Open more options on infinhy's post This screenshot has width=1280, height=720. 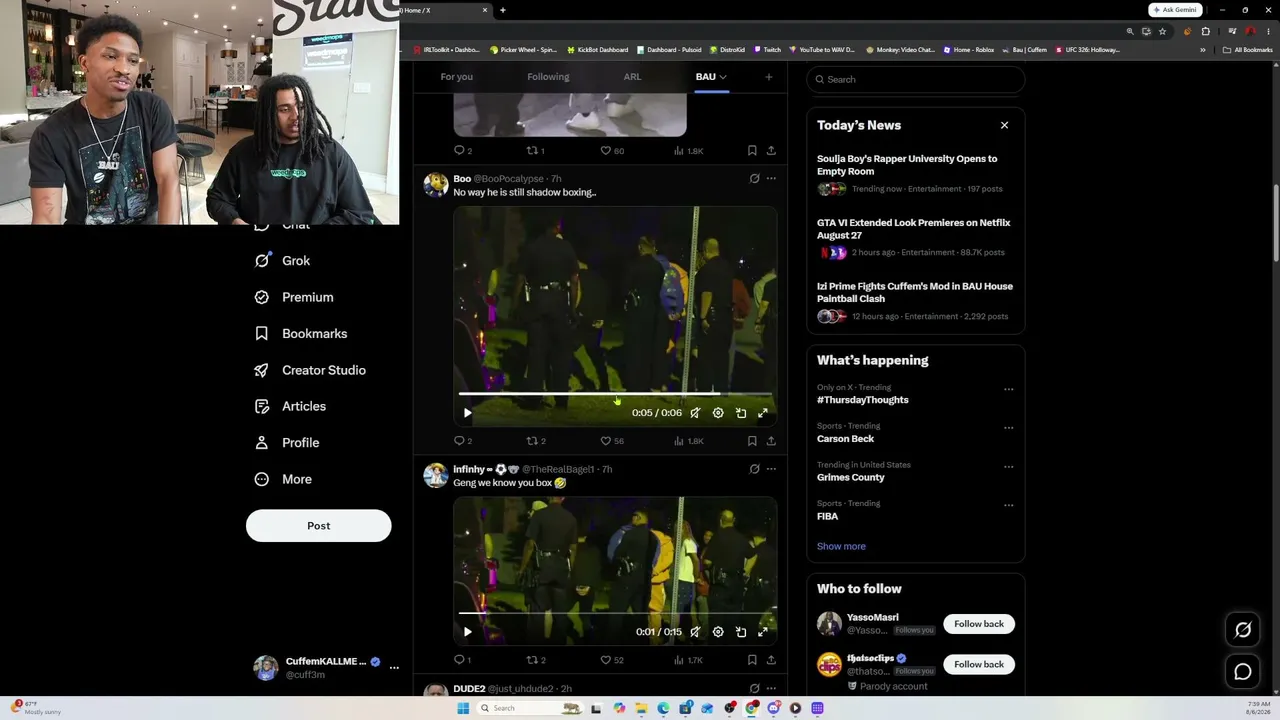tap(771, 469)
